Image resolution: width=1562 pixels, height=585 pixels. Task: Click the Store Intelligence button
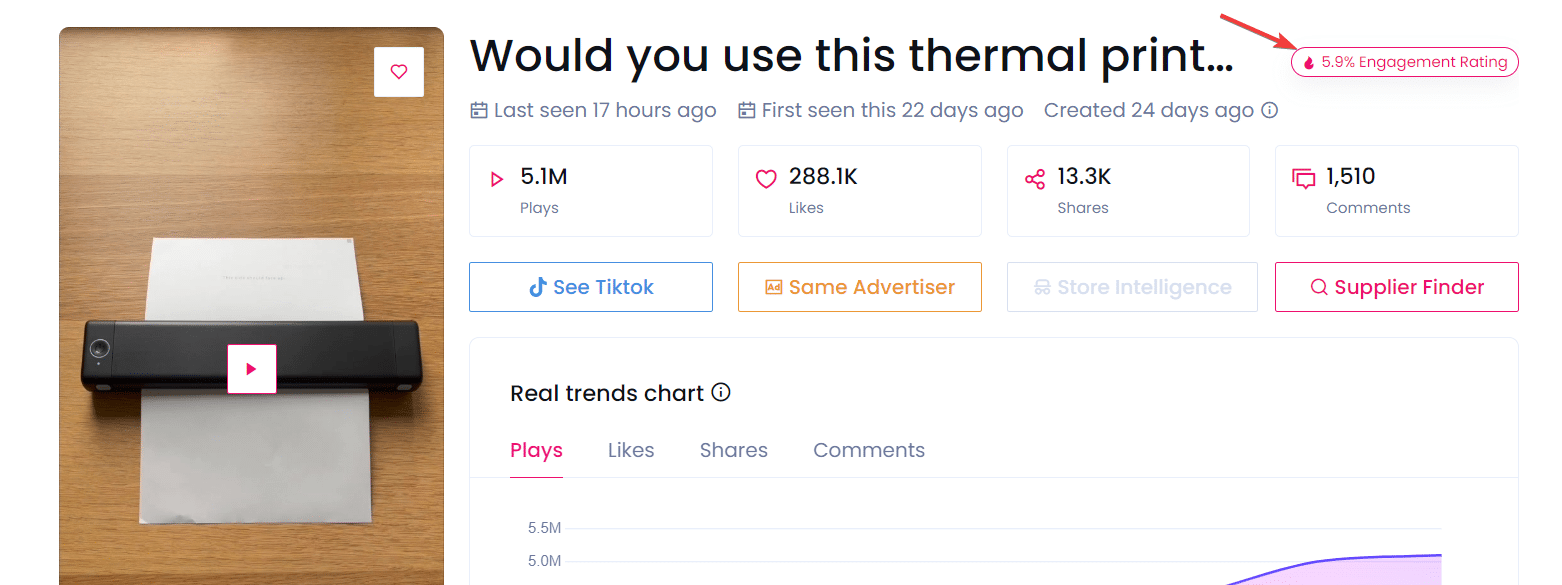coord(1131,287)
